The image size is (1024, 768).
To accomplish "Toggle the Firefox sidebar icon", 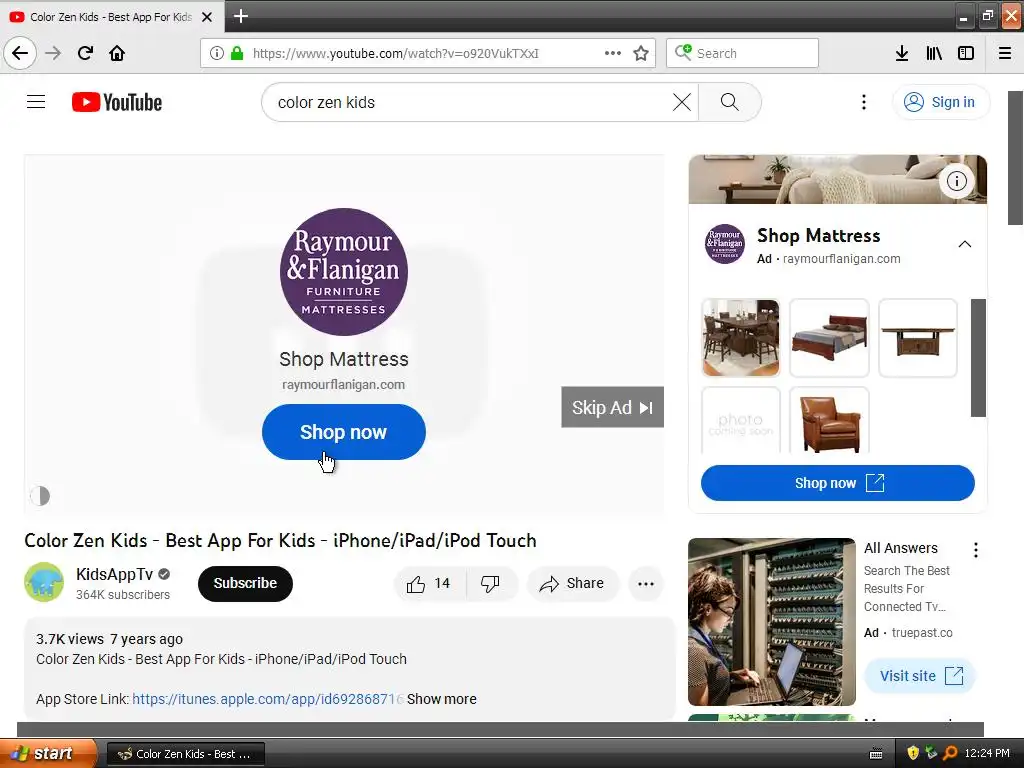I will [x=966, y=53].
